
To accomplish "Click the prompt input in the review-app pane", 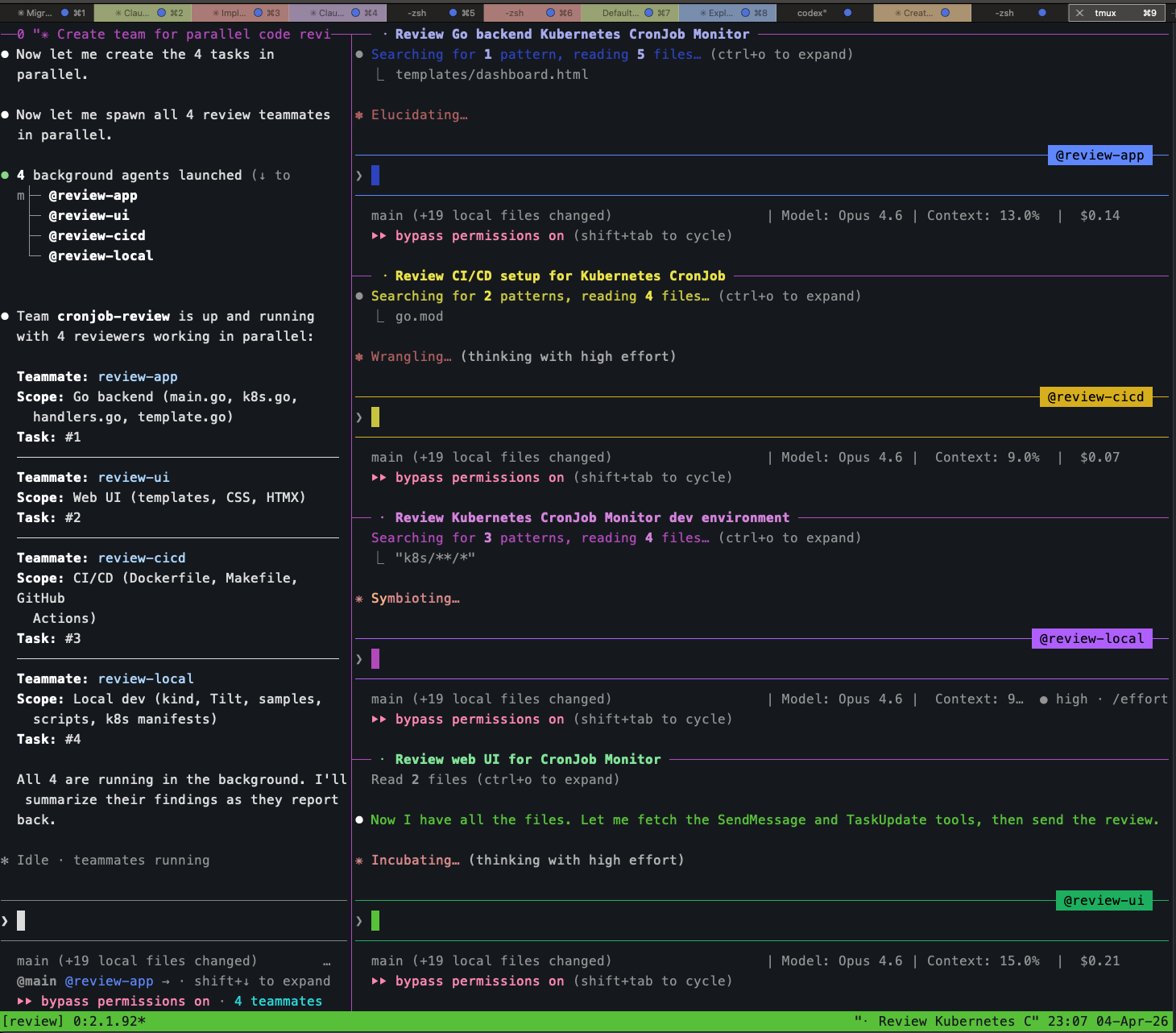I will (375, 176).
